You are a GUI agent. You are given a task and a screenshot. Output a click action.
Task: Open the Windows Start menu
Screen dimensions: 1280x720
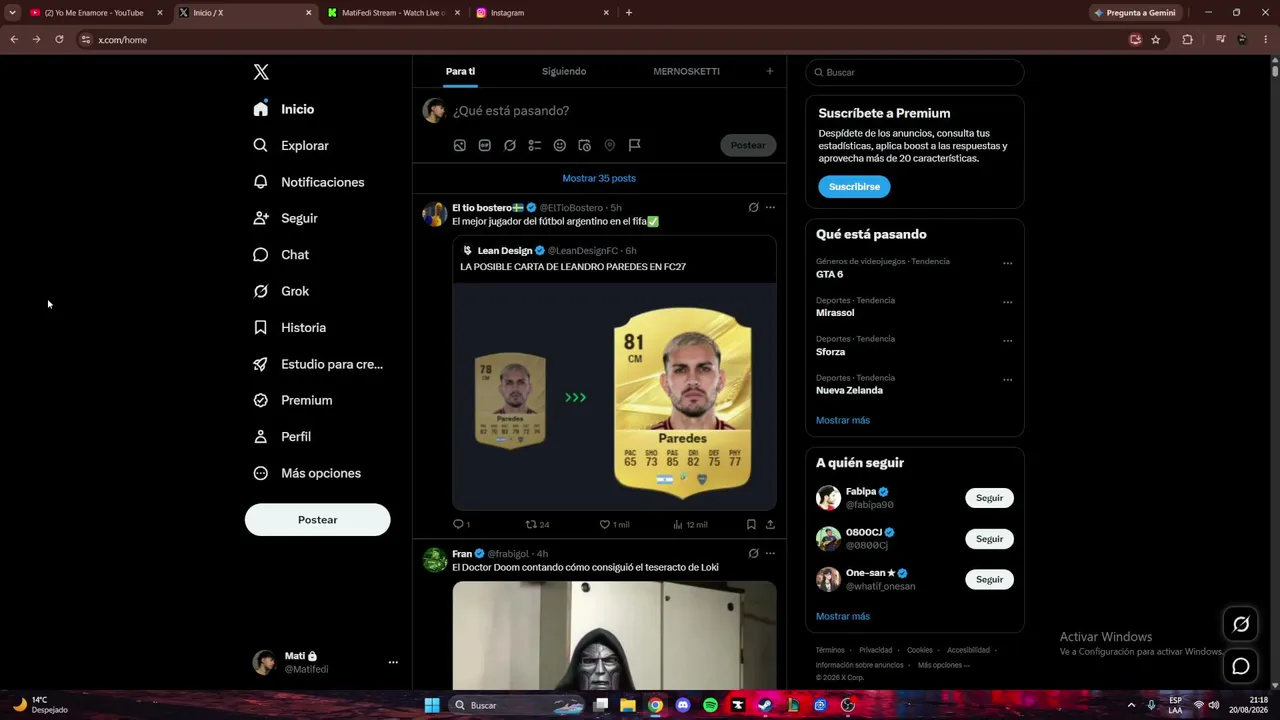tap(432, 705)
